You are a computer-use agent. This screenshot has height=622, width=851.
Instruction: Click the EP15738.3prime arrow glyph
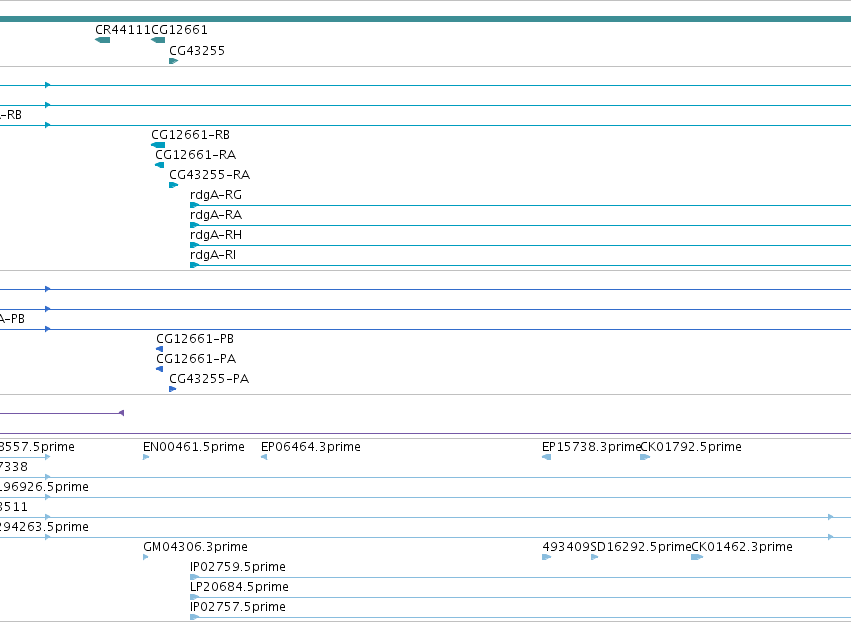[x=547, y=457]
